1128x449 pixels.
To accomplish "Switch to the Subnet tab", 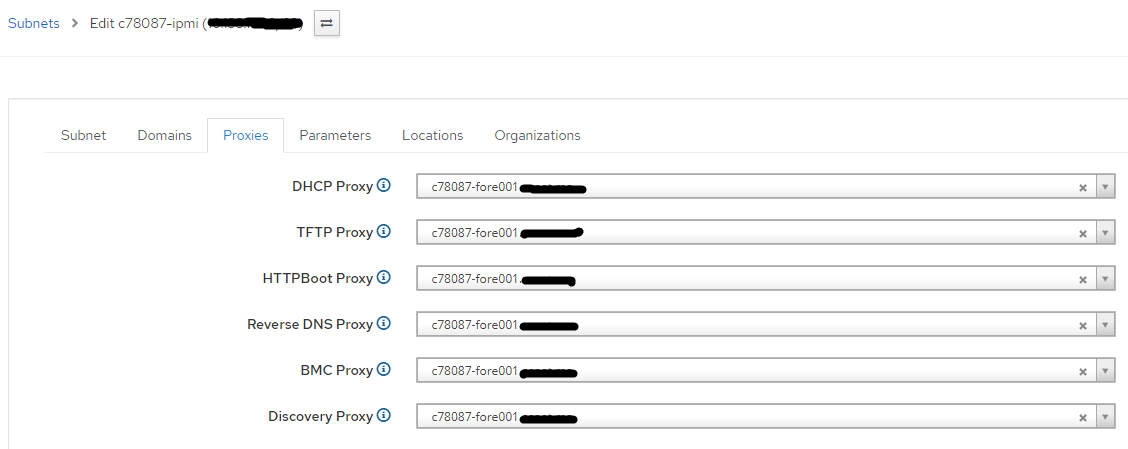I will point(83,135).
